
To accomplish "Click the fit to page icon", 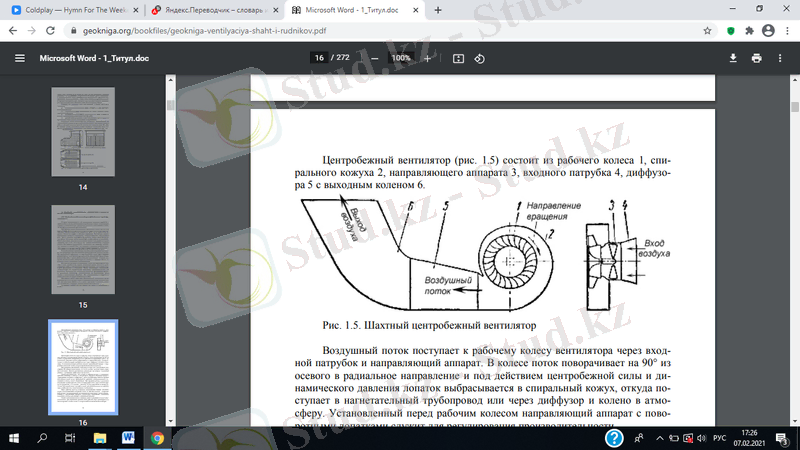I will [459, 58].
